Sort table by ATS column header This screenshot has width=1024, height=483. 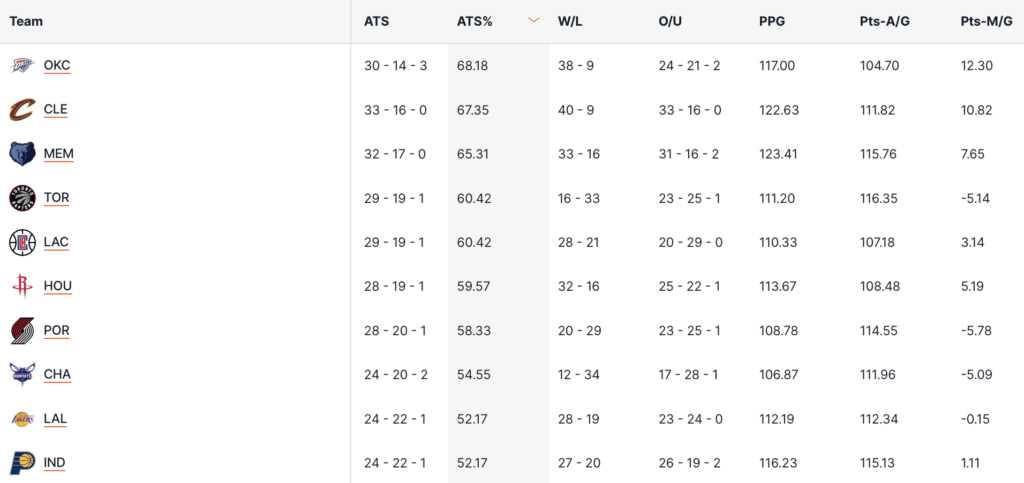376,21
